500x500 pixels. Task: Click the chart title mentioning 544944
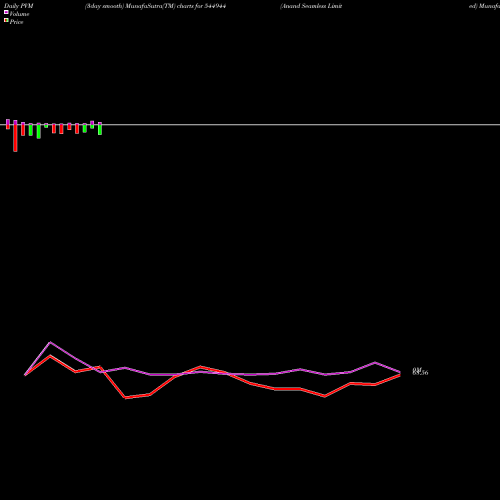point(156,6)
